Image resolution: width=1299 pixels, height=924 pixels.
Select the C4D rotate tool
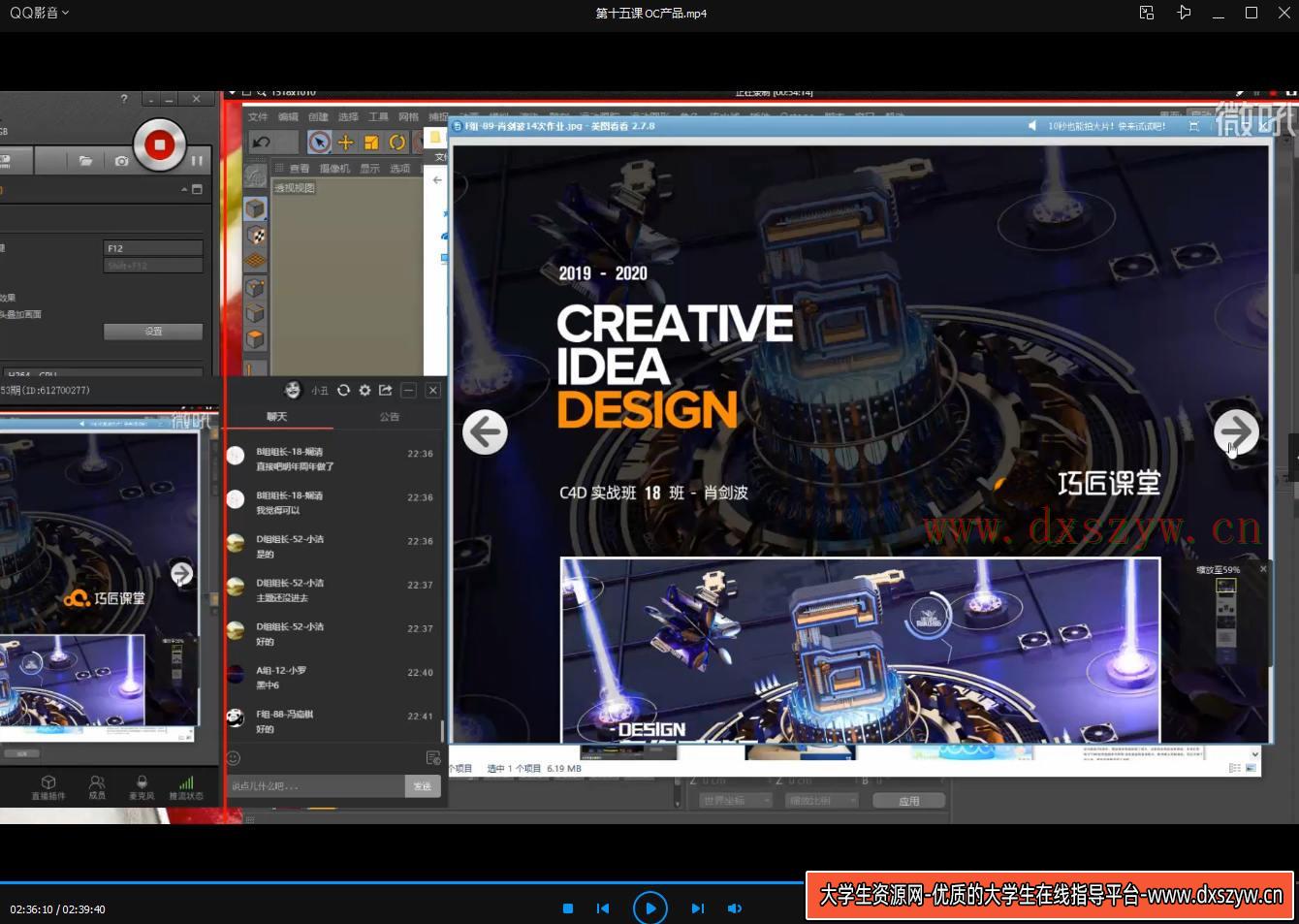click(x=396, y=143)
